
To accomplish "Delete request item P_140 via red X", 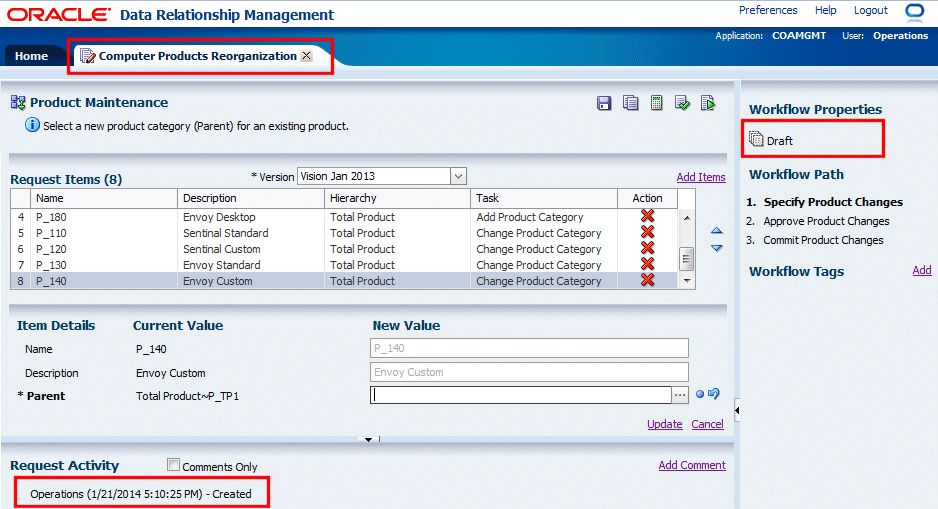I will point(647,281).
